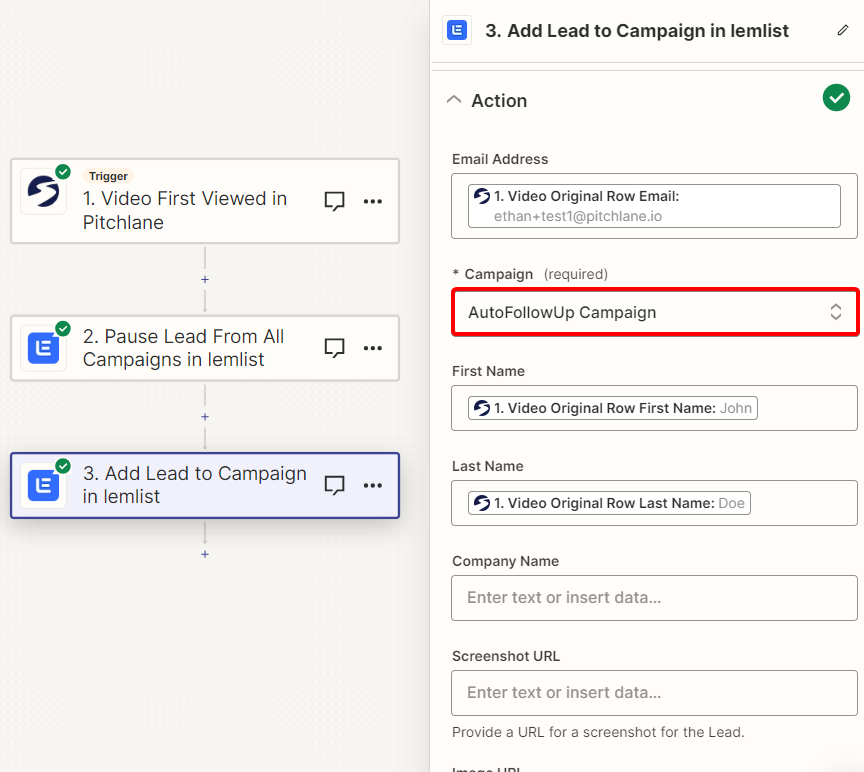Open comments for Video First Viewed step
The image size is (864, 772).
point(334,201)
